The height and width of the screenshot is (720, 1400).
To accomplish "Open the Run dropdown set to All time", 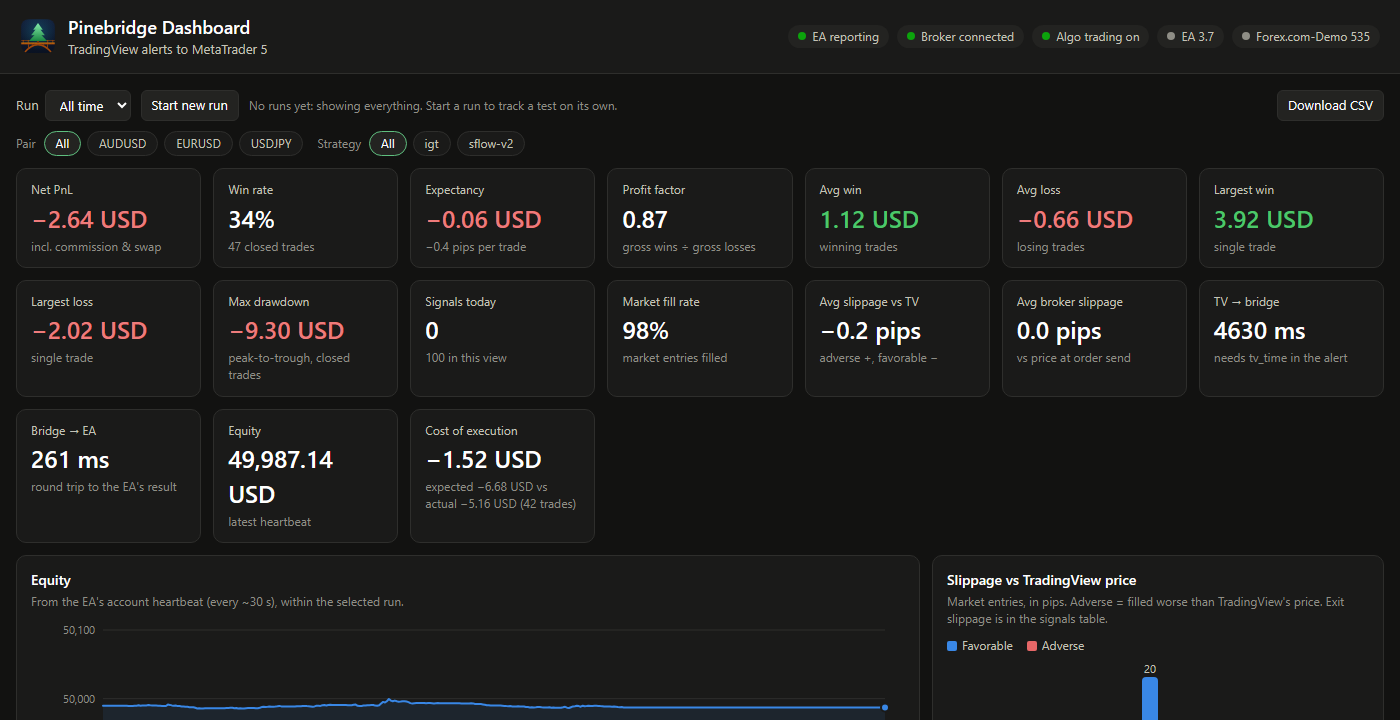I will tap(88, 105).
